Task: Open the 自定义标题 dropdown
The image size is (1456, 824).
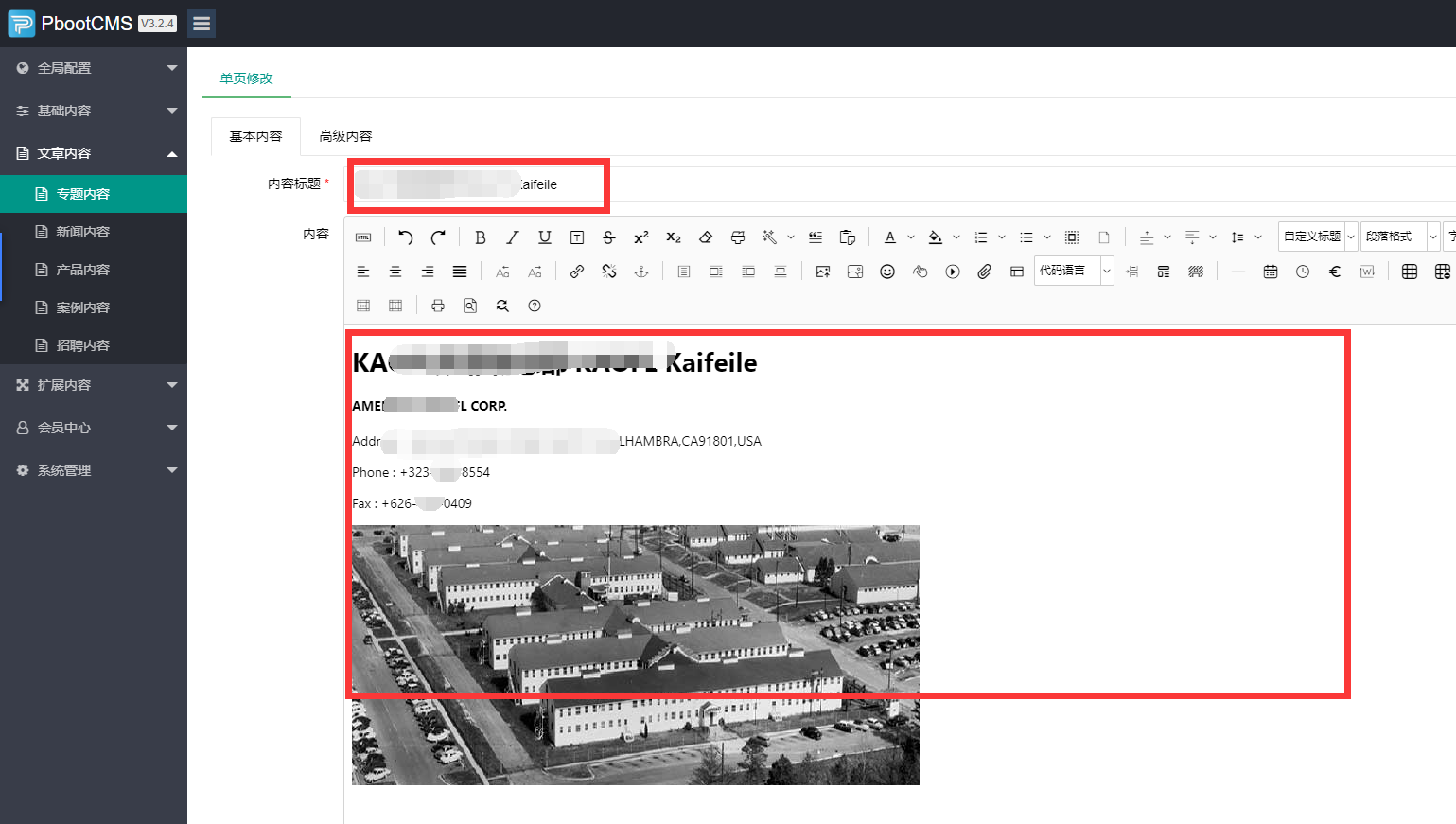Action: [x=1318, y=237]
